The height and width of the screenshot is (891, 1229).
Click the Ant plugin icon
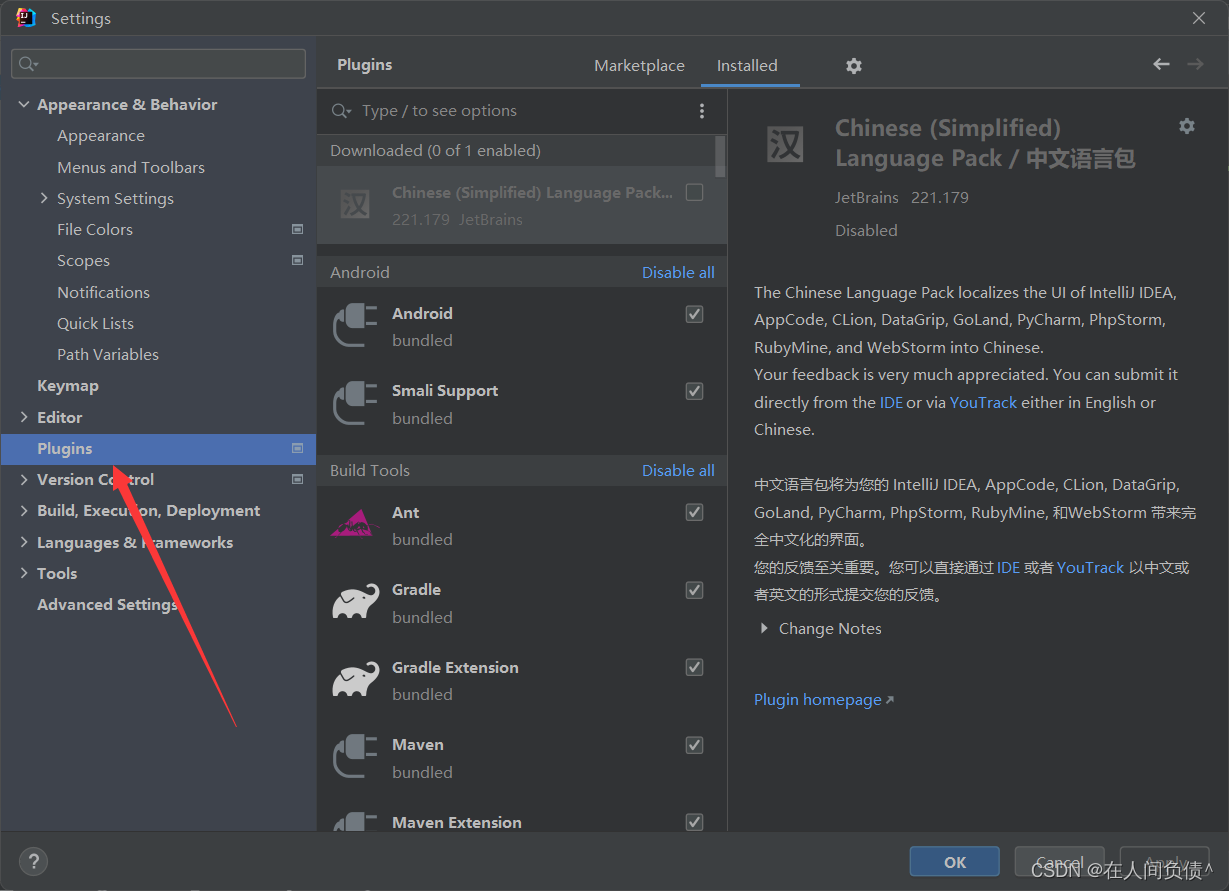(x=355, y=524)
